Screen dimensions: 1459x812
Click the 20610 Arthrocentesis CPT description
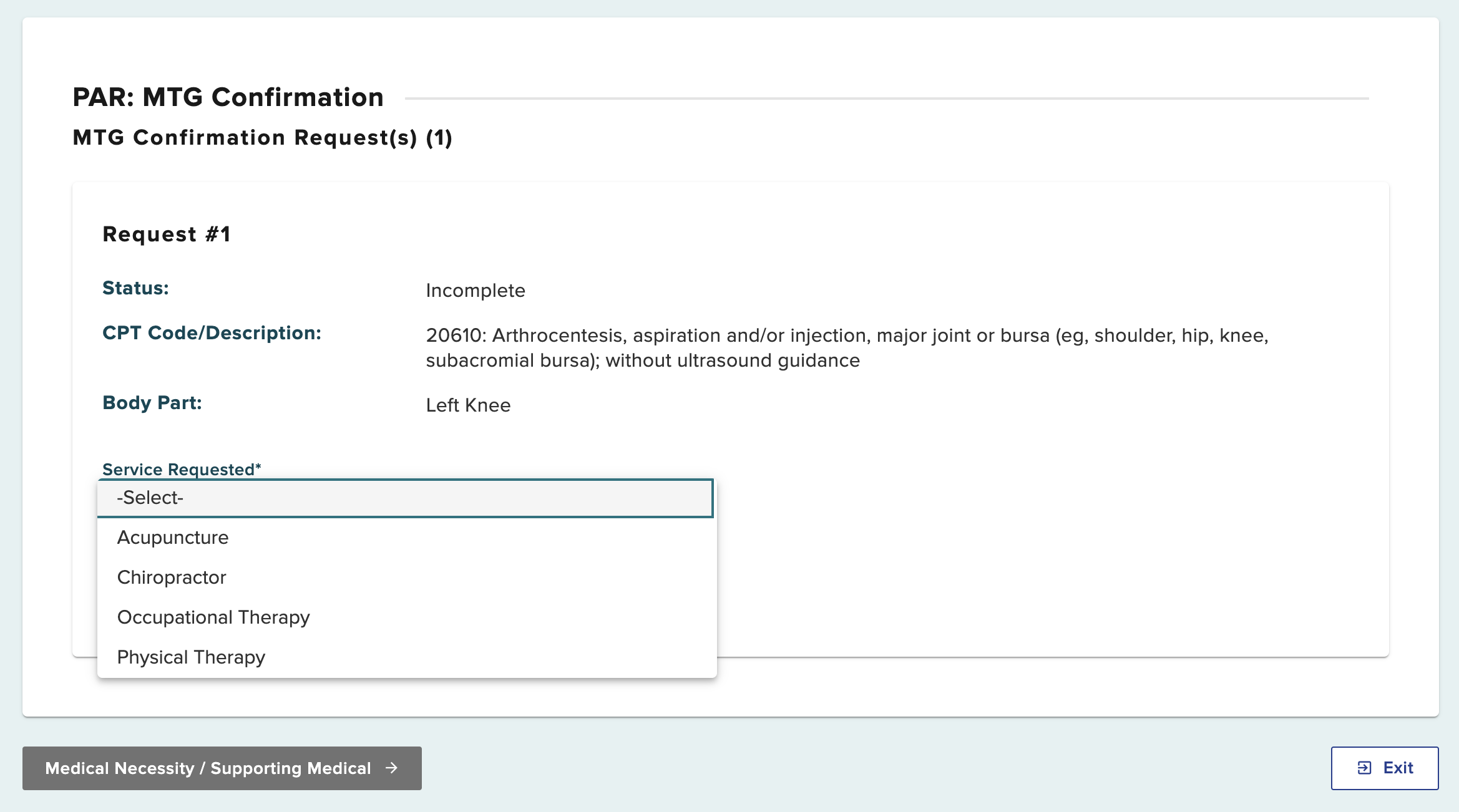coord(847,348)
